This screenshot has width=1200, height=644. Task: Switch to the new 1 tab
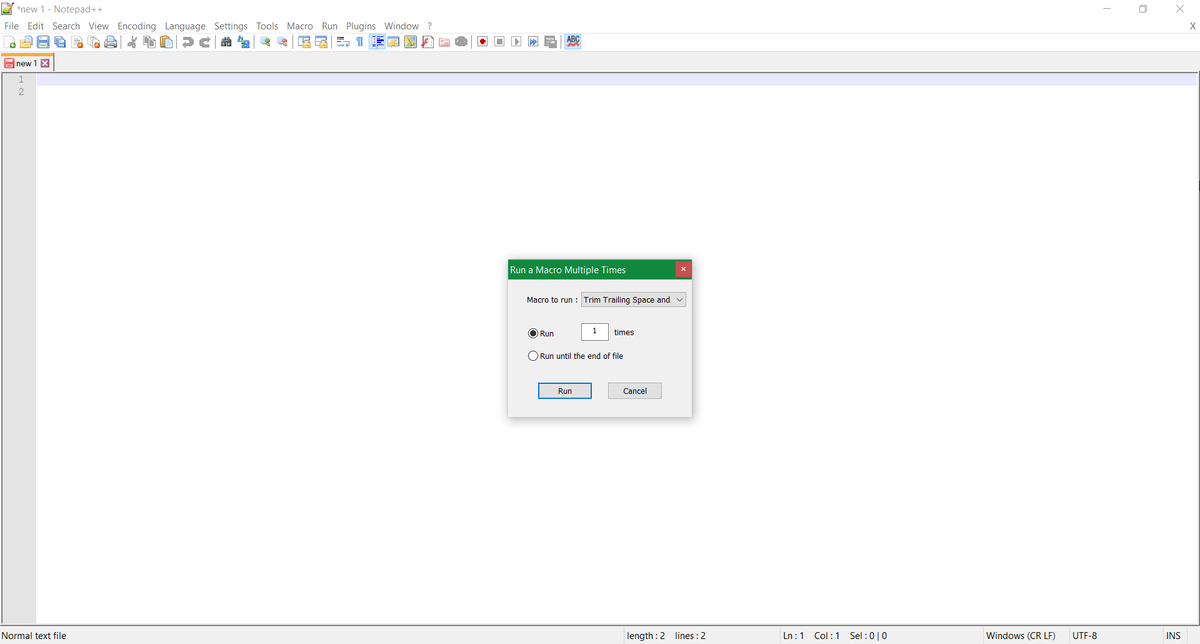pos(25,62)
